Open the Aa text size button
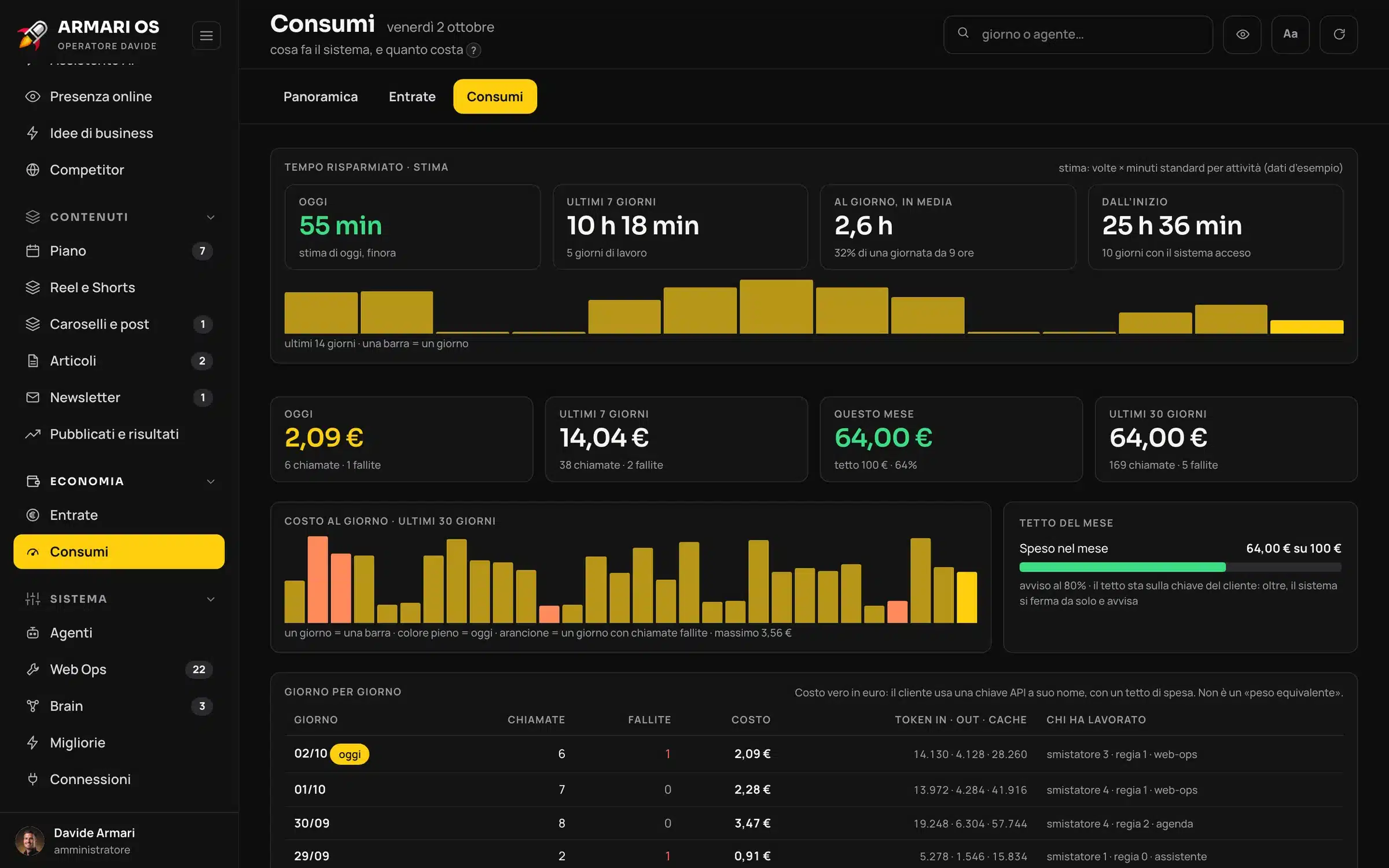This screenshot has height=868, width=1389. point(1290,35)
